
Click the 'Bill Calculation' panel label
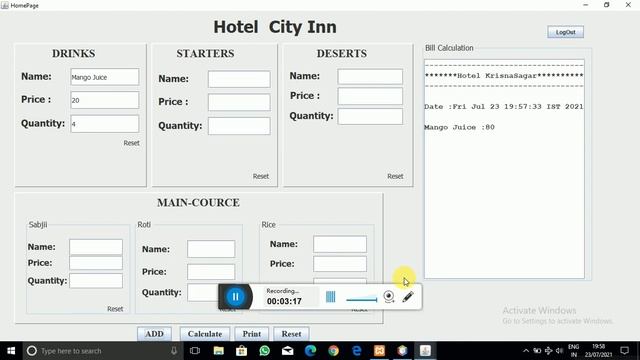pos(449,48)
